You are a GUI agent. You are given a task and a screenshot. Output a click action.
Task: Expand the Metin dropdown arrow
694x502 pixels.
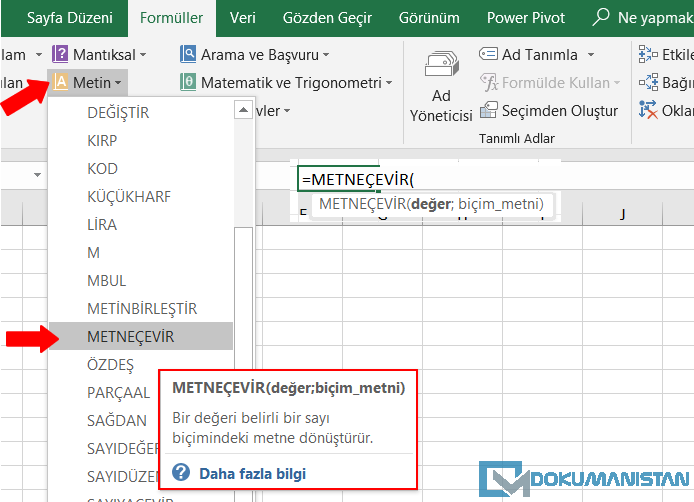118,83
